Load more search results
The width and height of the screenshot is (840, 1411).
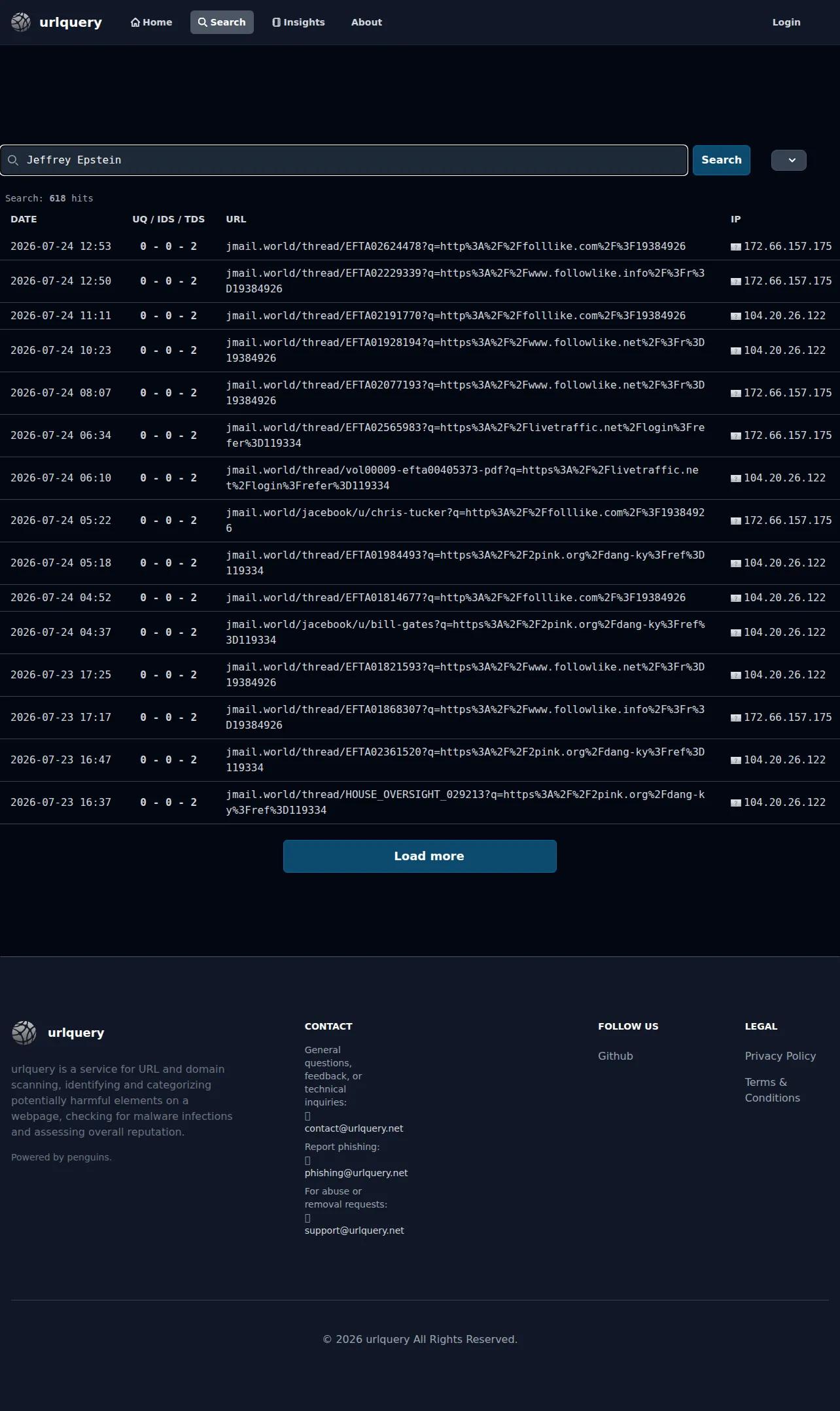tap(420, 856)
